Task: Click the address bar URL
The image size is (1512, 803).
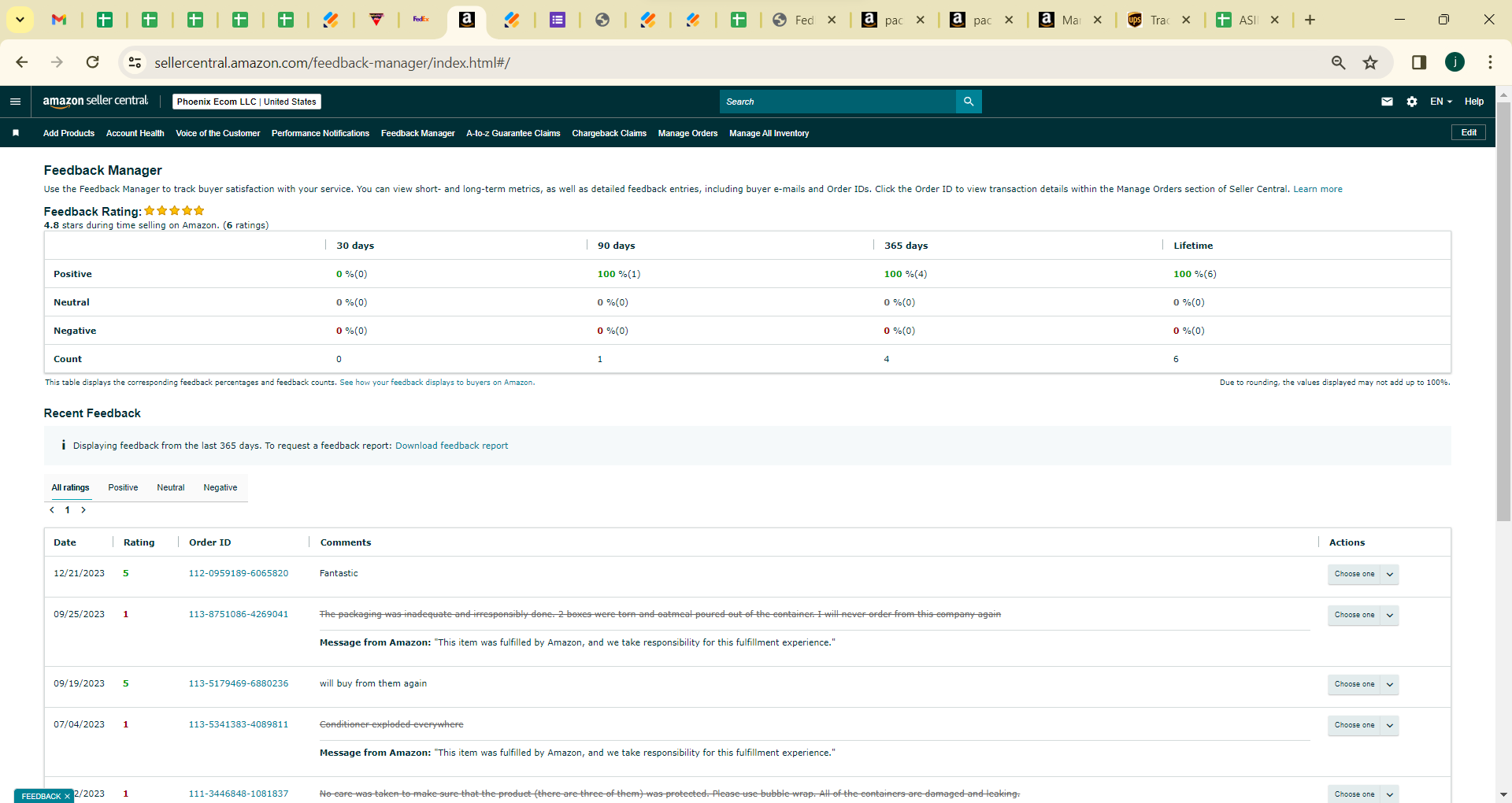Action: click(x=332, y=63)
